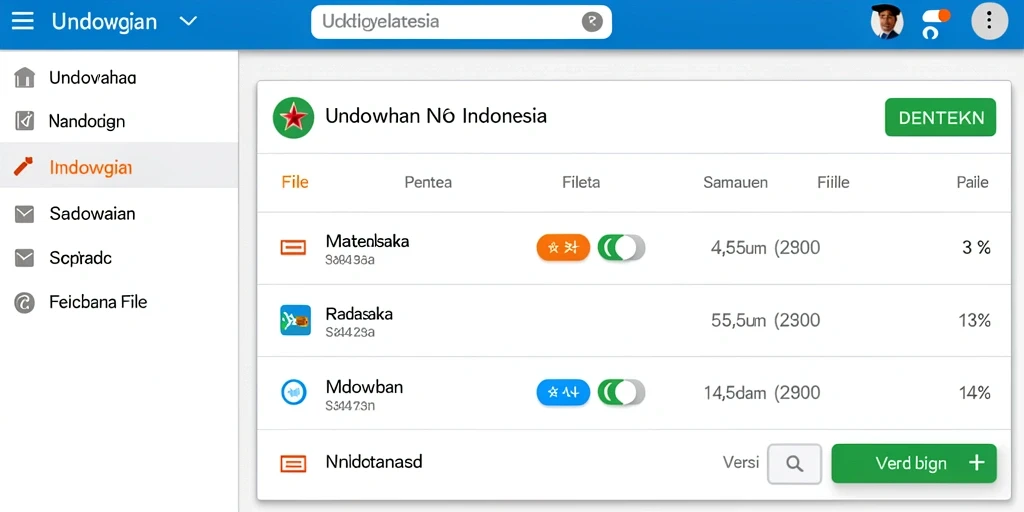The image size is (1024, 512).
Task: Click the Sadowaian envelope icon
Action: (x=24, y=214)
